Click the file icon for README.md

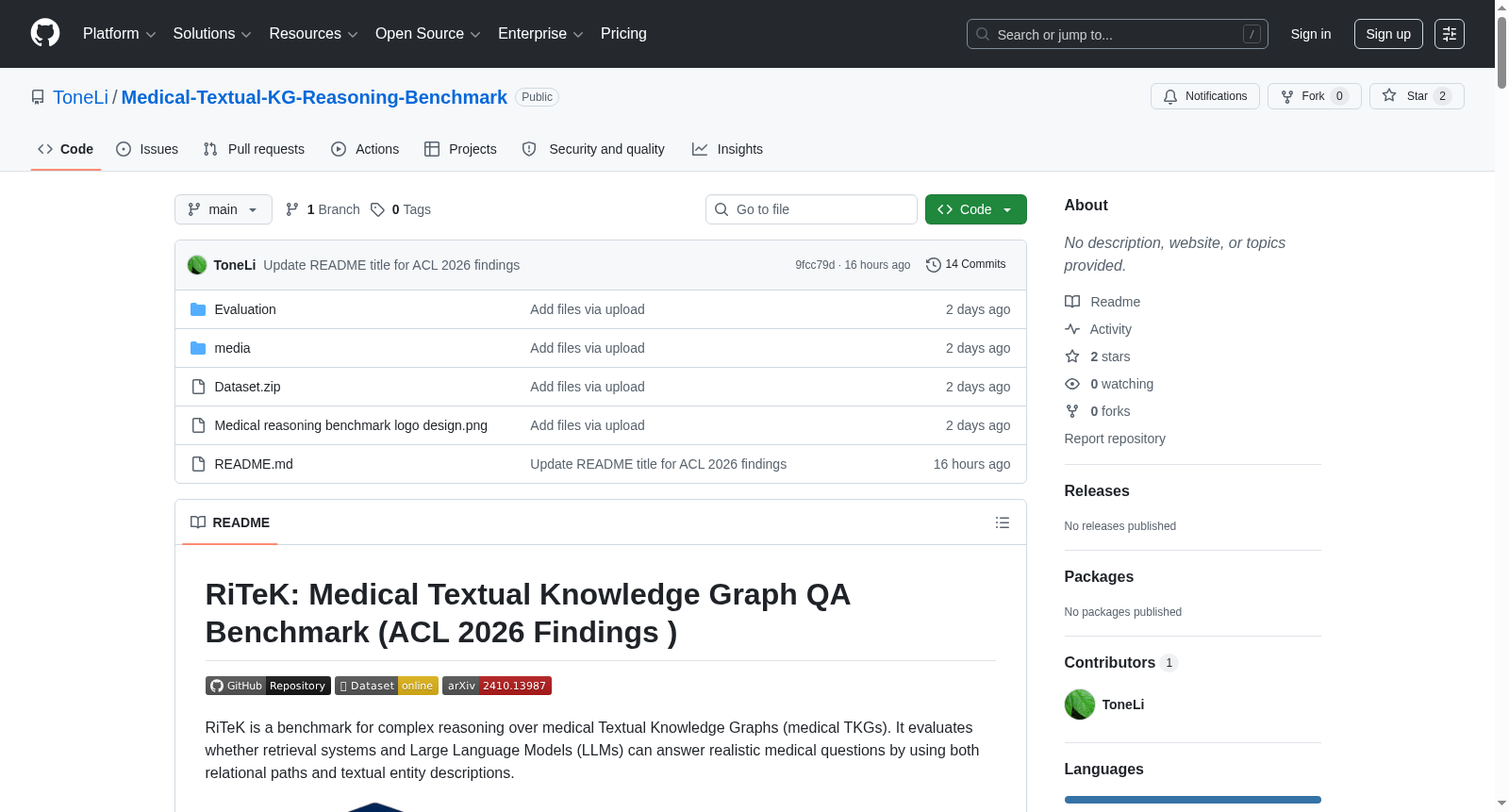click(198, 464)
